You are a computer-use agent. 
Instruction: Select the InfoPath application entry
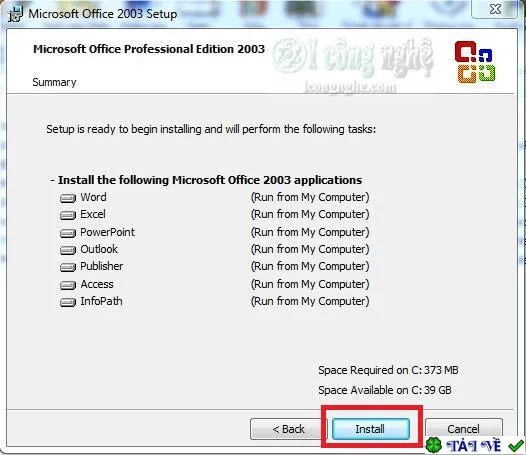101,301
